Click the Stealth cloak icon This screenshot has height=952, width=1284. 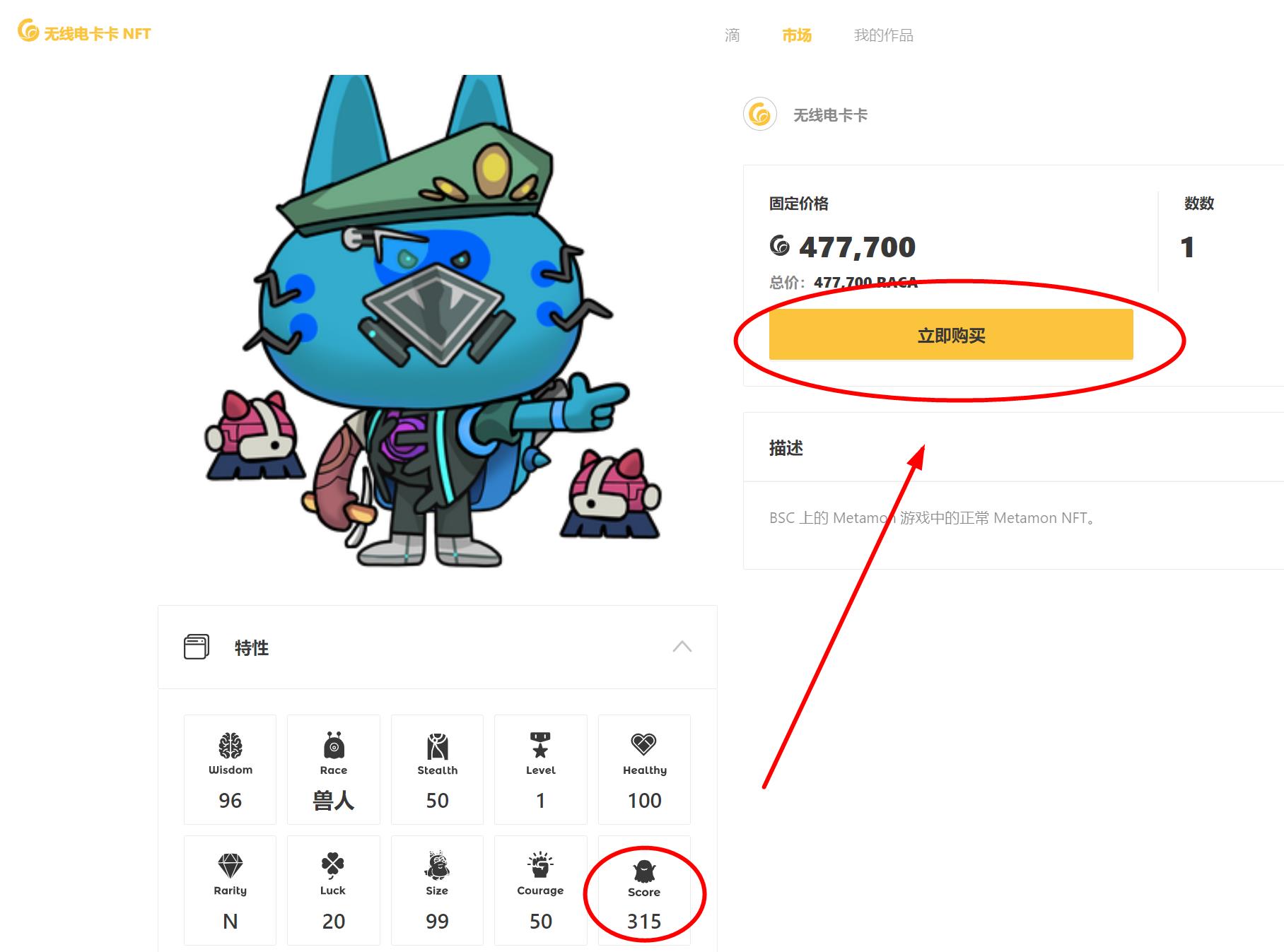(x=437, y=746)
